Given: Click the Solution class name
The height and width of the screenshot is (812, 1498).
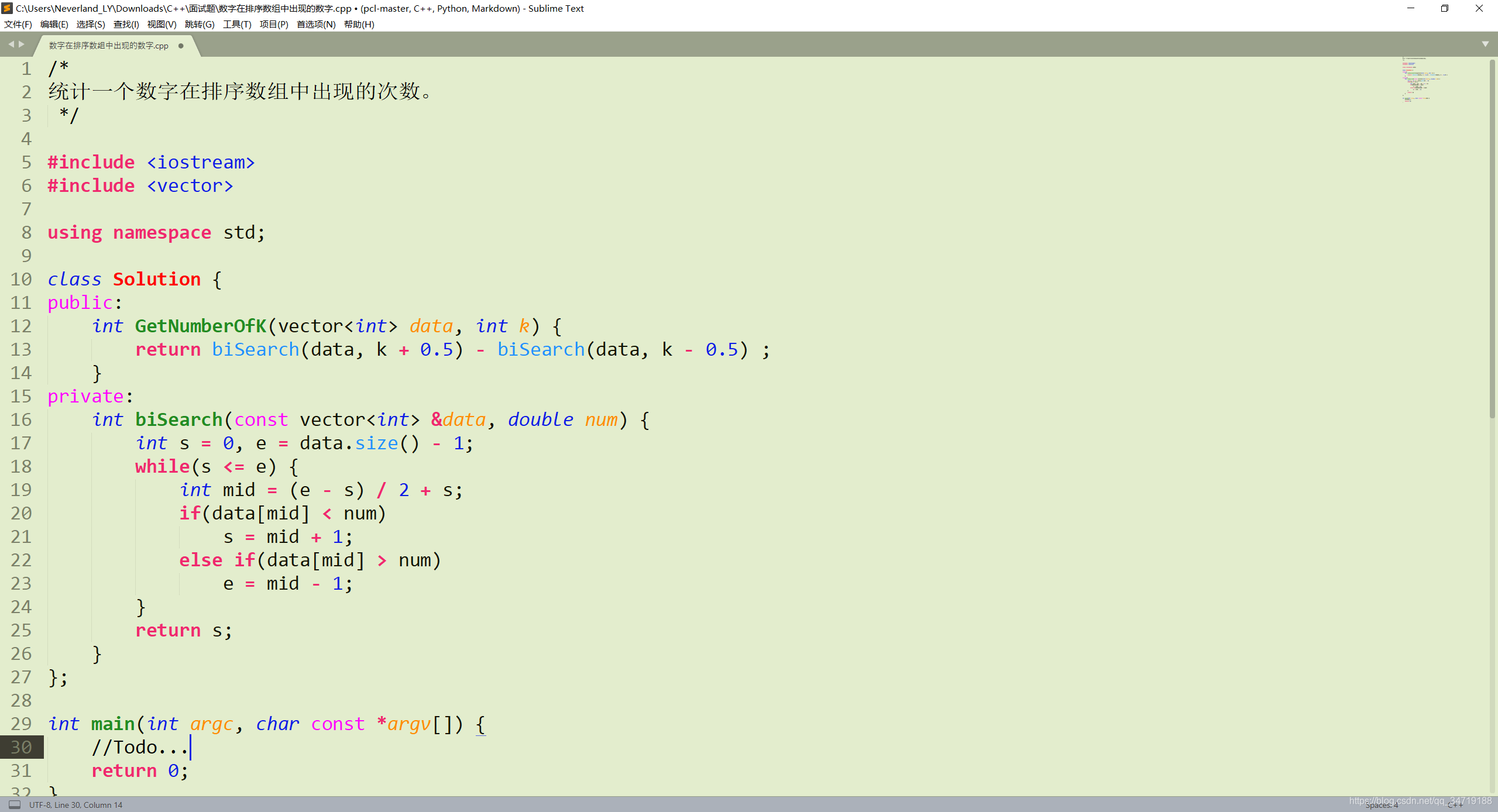Looking at the screenshot, I should 157,279.
